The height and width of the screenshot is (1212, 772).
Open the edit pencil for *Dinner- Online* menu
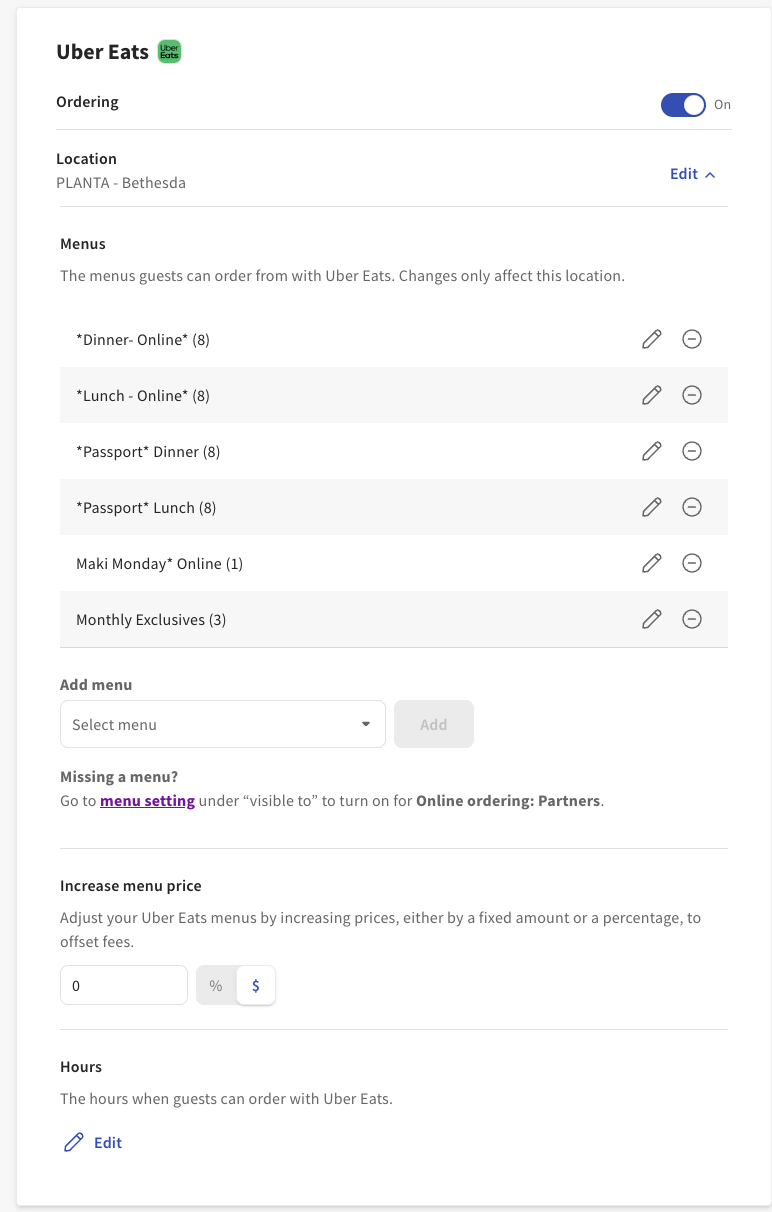[x=651, y=339]
